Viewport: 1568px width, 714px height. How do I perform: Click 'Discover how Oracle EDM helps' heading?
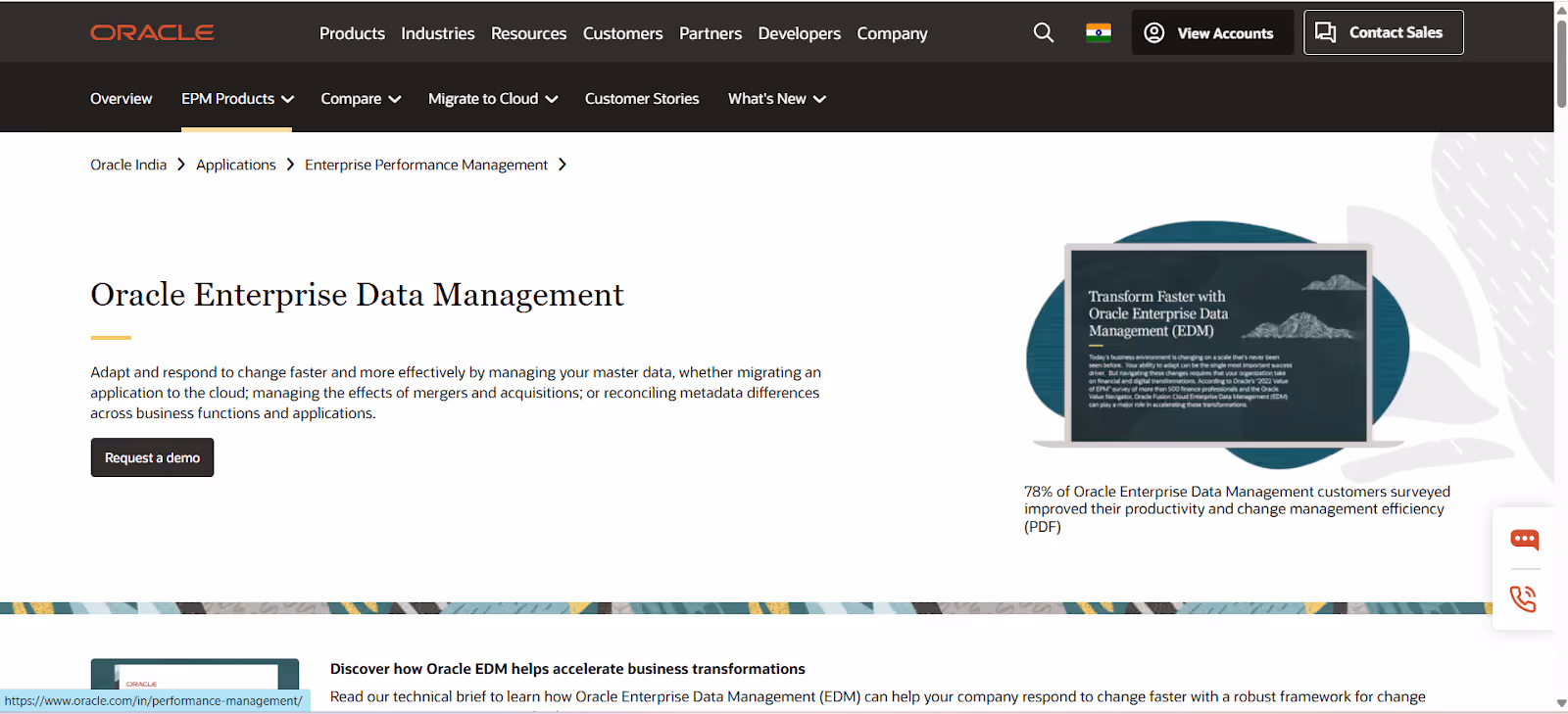(x=567, y=669)
